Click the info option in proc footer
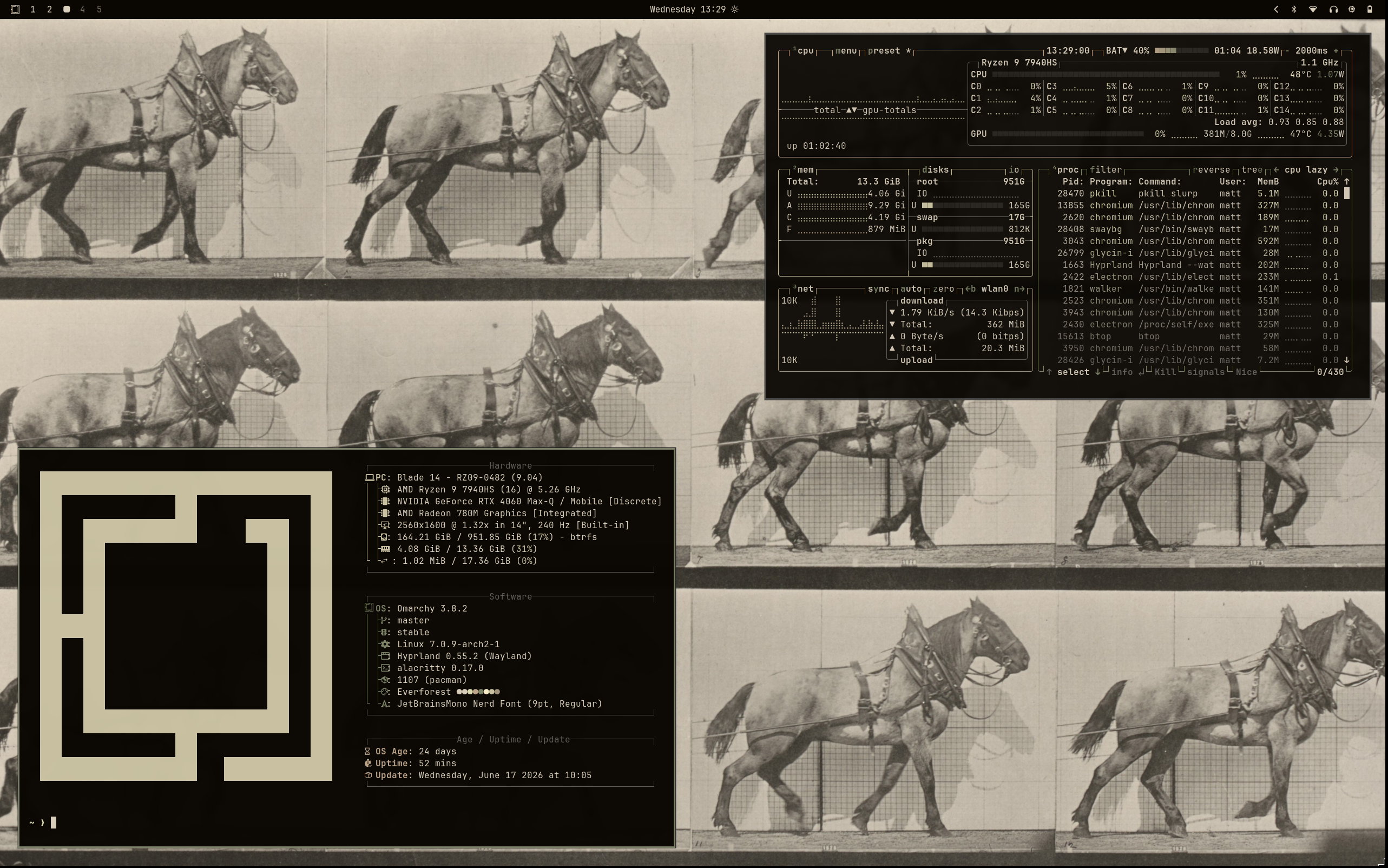 [x=1122, y=372]
